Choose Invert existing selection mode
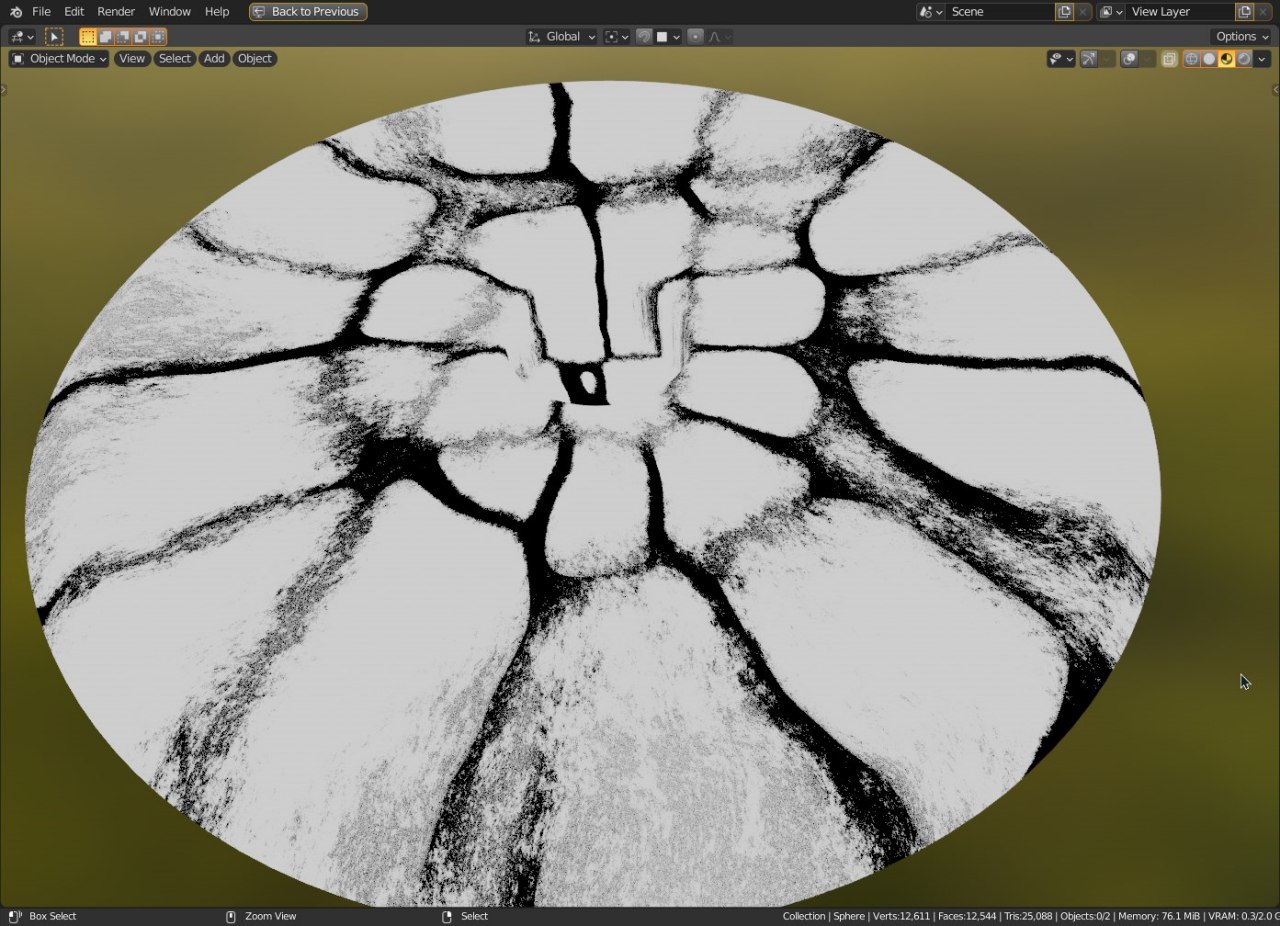This screenshot has width=1280, height=926. pos(140,37)
